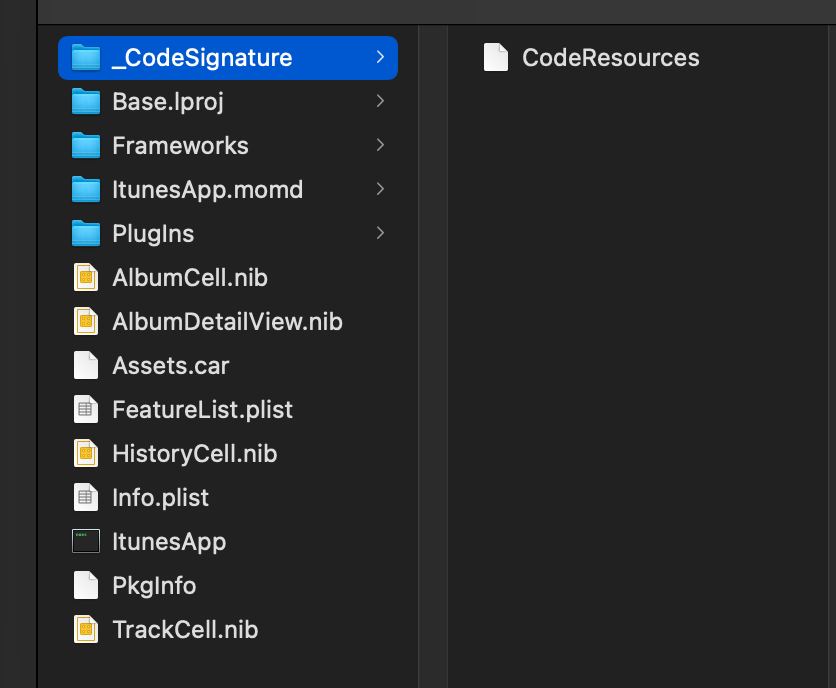Expand the ItunesApp.momd folder chevron
Image resolution: width=836 pixels, height=688 pixels.
click(380, 189)
